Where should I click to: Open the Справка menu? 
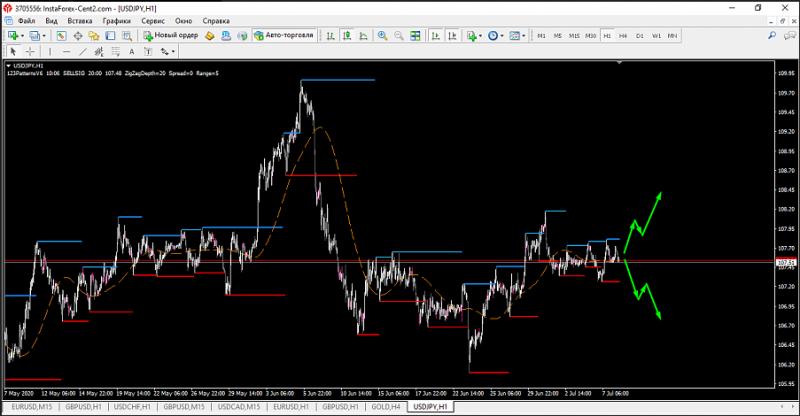click(x=216, y=21)
